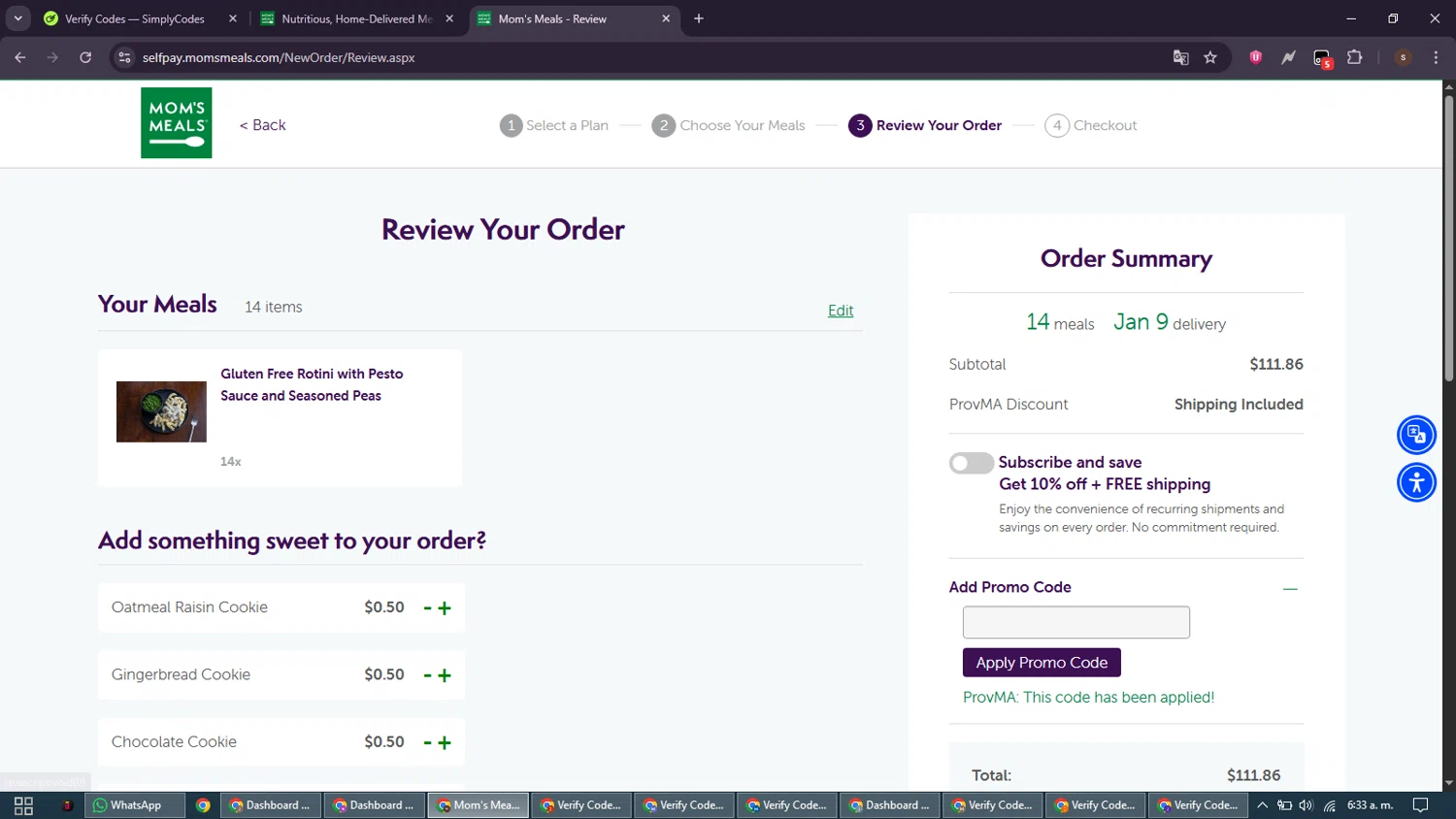
Task: Click the page translation widget icon
Action: [x=1416, y=435]
